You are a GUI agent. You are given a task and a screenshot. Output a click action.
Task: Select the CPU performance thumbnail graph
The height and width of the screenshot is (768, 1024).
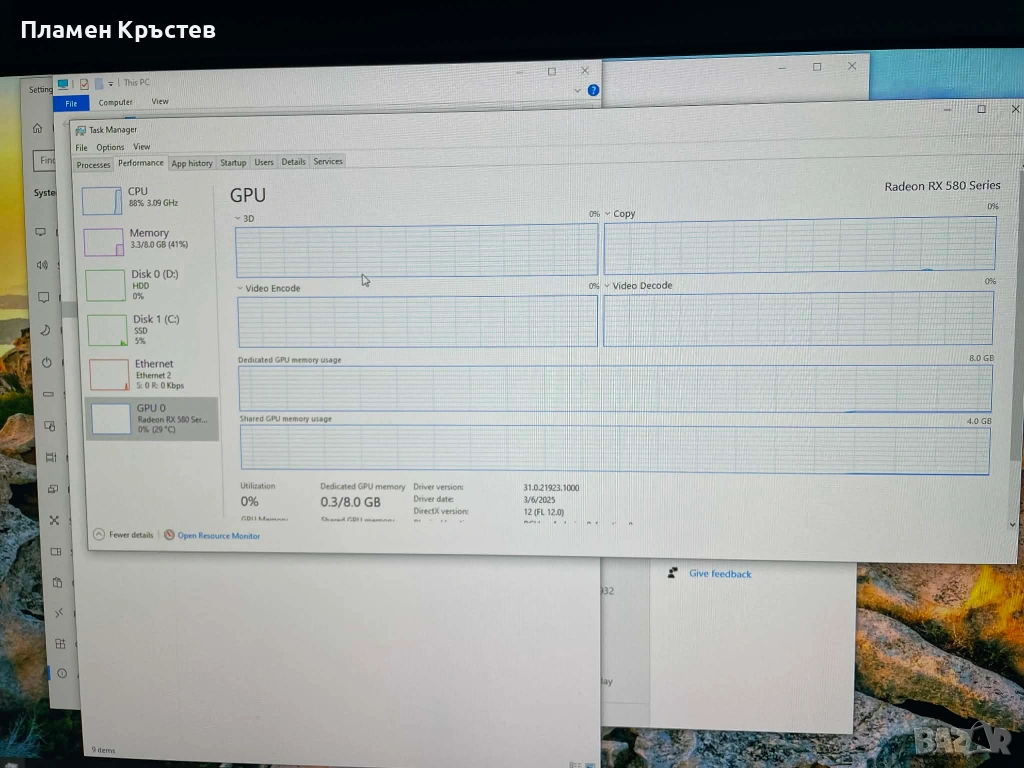(x=102, y=199)
